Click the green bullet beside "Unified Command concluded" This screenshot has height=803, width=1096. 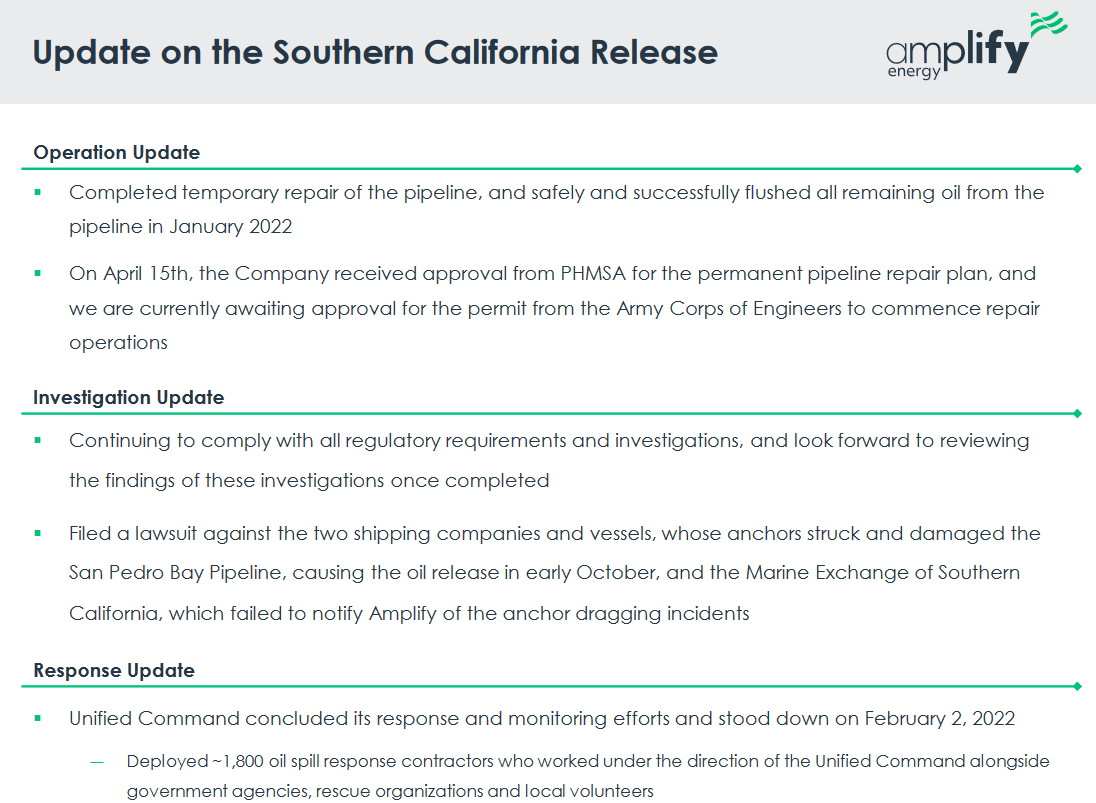point(38,718)
